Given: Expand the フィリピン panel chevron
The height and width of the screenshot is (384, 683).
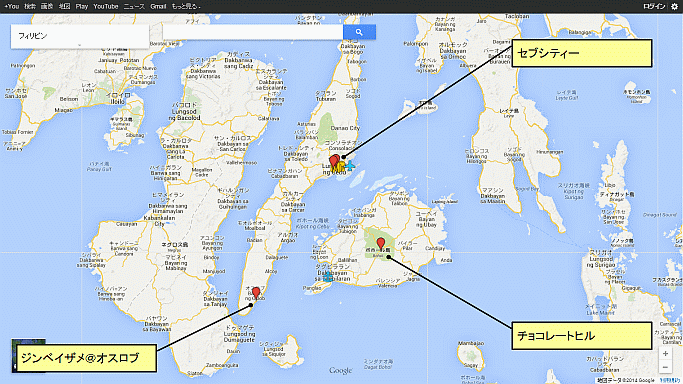Looking at the screenshot, I should click(x=79, y=45).
